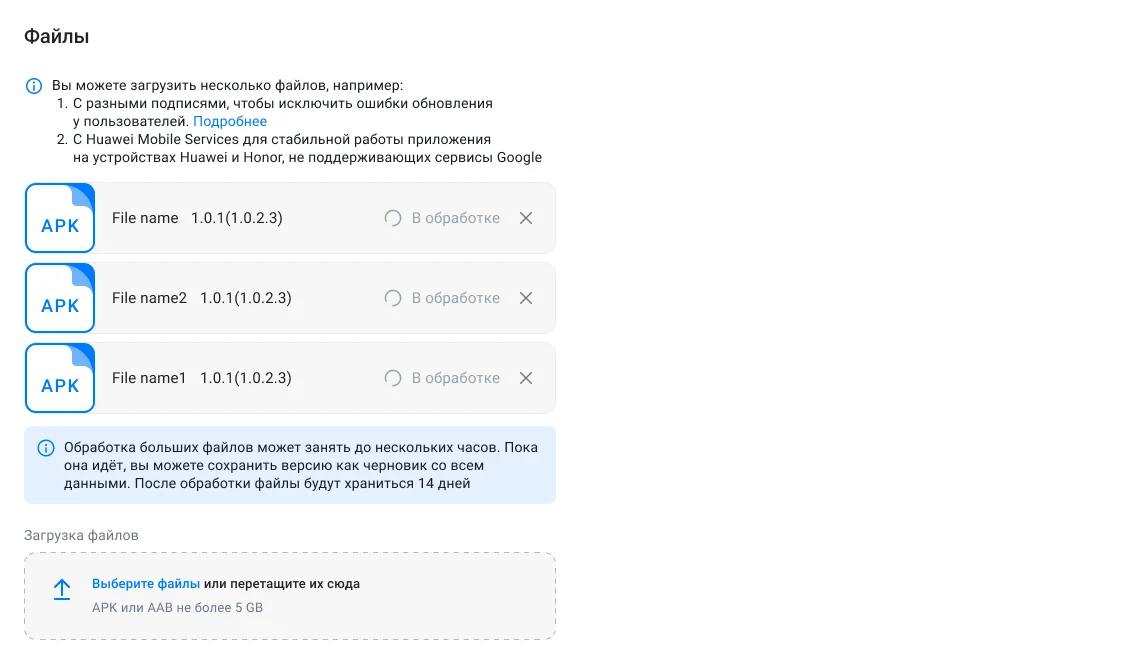
Task: Click the upload arrow icon in the drop zone
Action: 62,589
